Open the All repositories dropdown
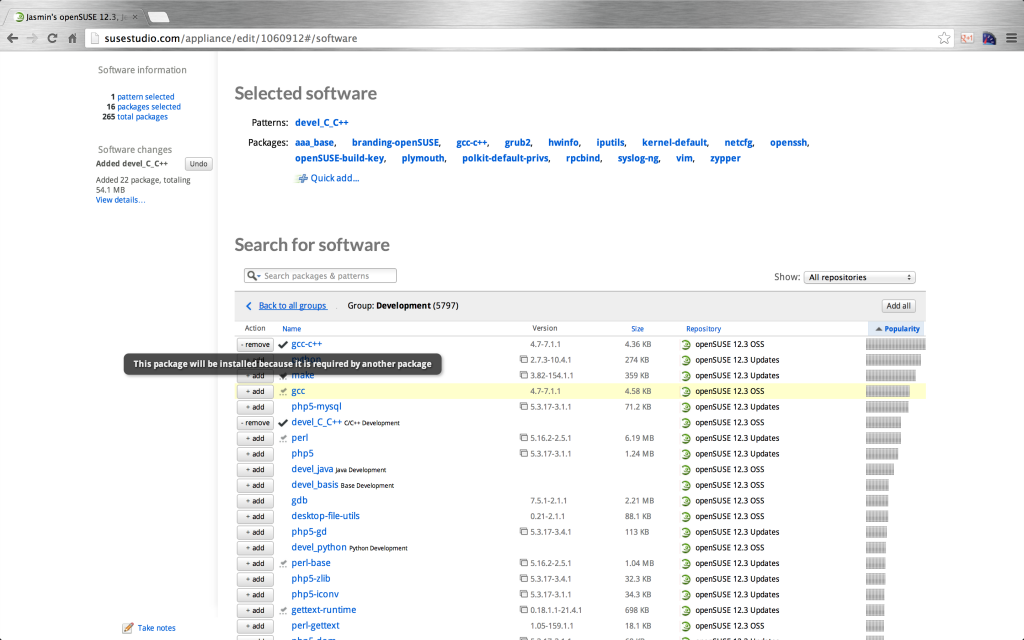The image size is (1024, 640). coord(858,277)
